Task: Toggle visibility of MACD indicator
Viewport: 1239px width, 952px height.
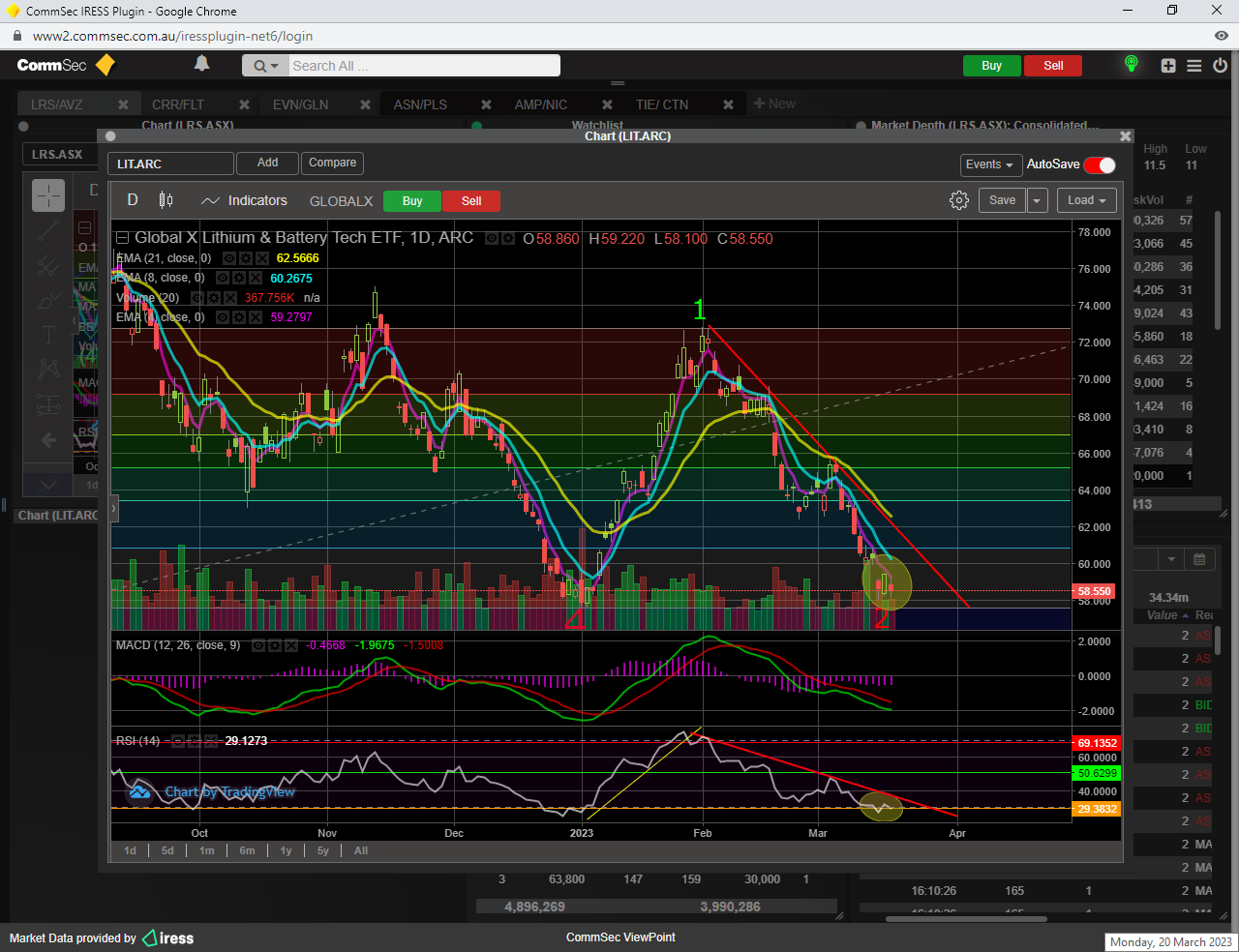Action: pos(257,645)
